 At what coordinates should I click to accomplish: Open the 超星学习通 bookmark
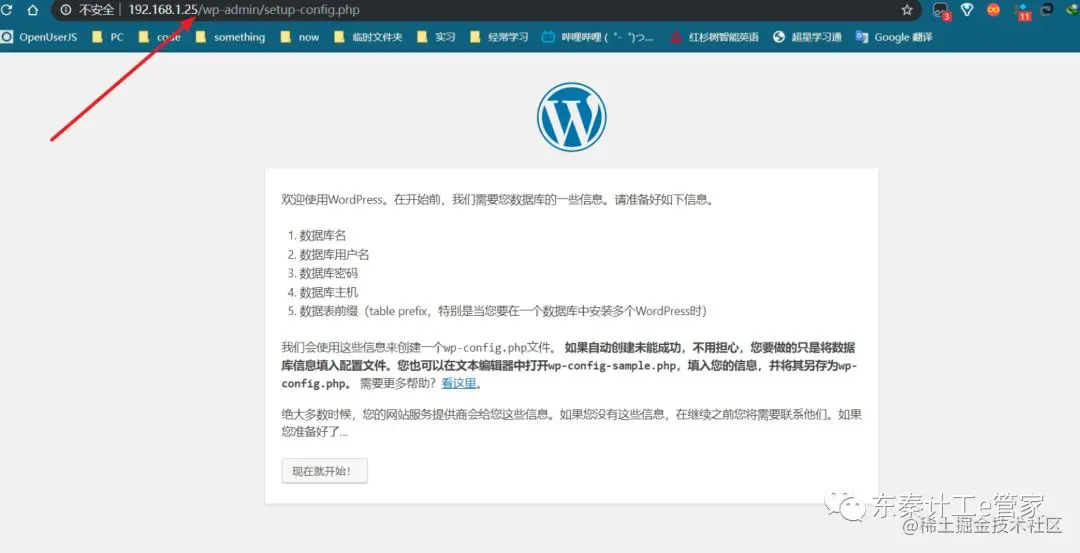pos(807,37)
